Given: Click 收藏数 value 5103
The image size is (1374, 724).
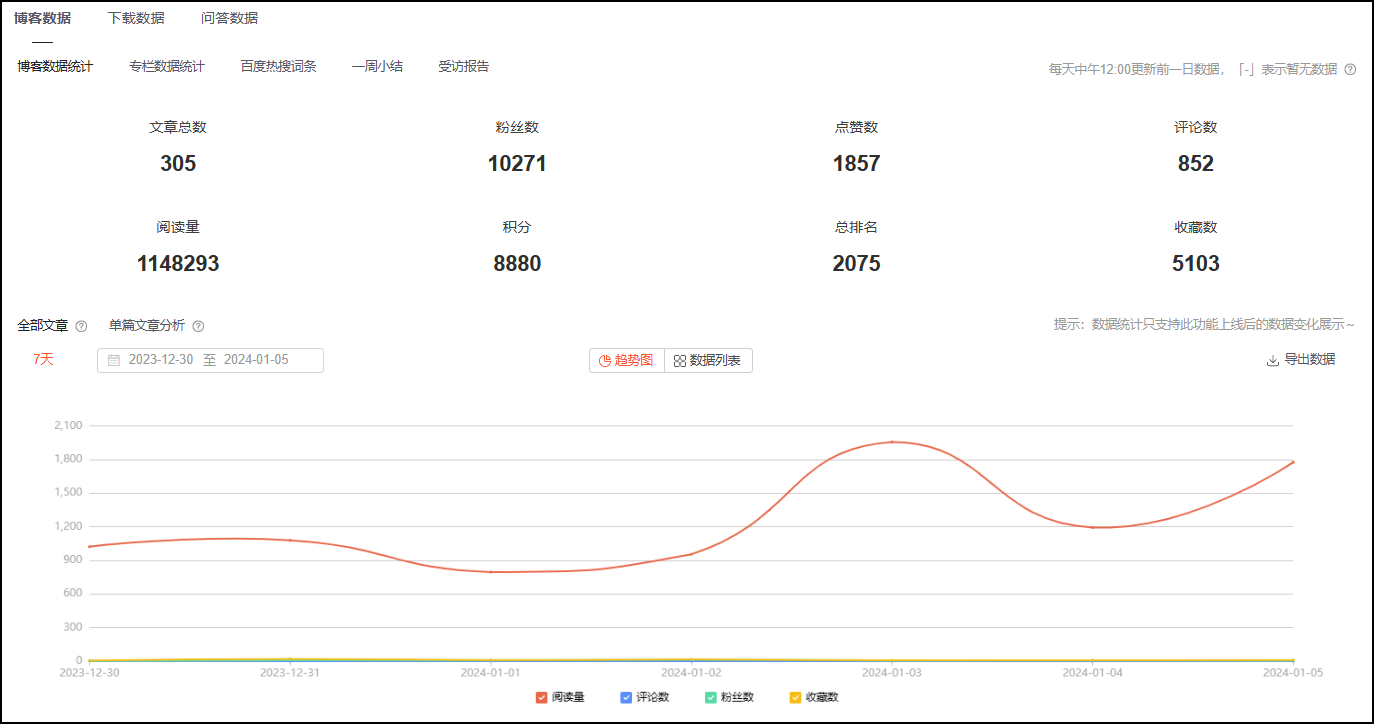Looking at the screenshot, I should (1196, 264).
